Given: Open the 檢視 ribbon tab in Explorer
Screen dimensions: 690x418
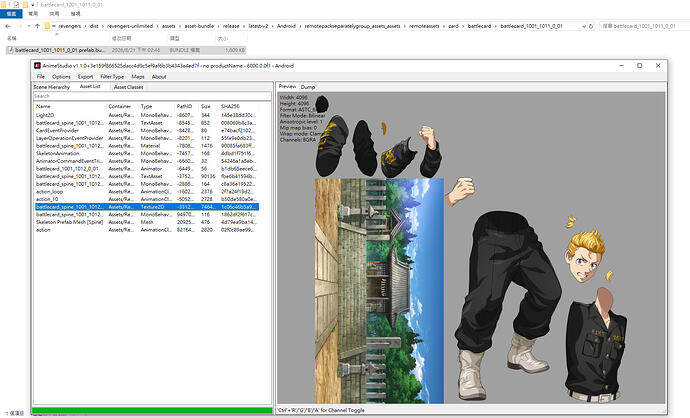Looking at the screenshot, I should pyautogui.click(x=76, y=14).
